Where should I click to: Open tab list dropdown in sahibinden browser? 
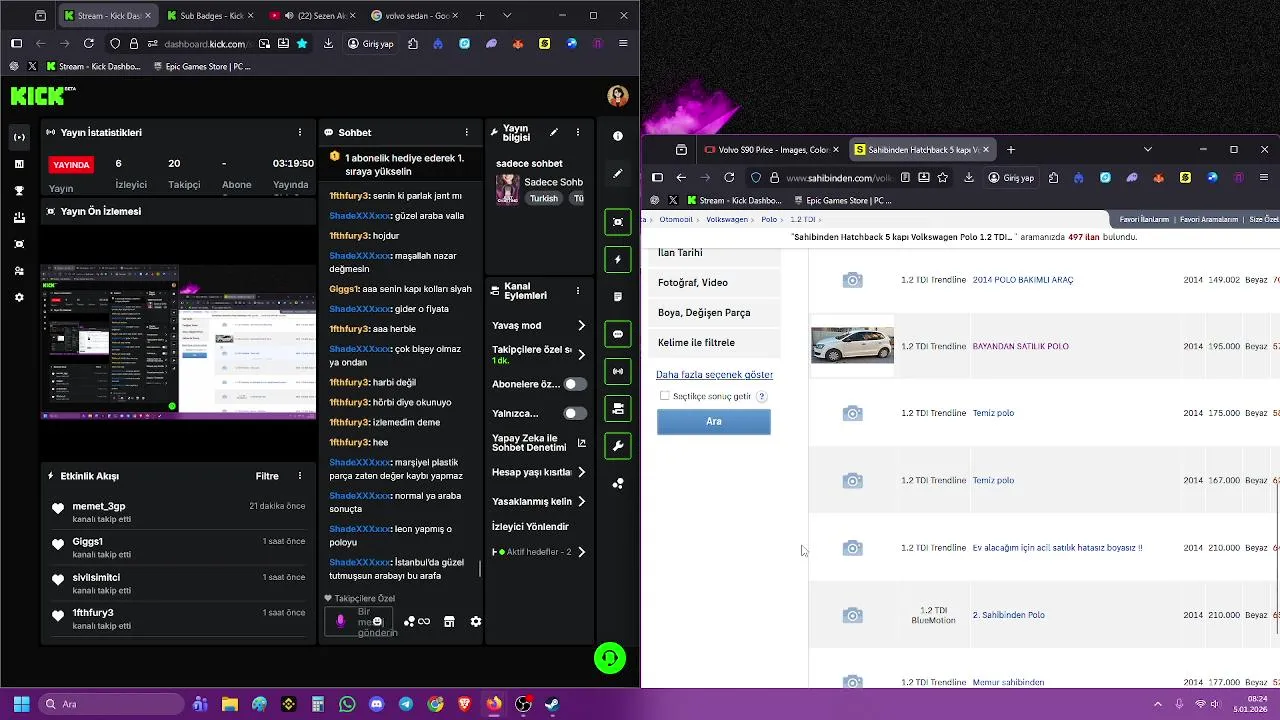(x=1147, y=149)
